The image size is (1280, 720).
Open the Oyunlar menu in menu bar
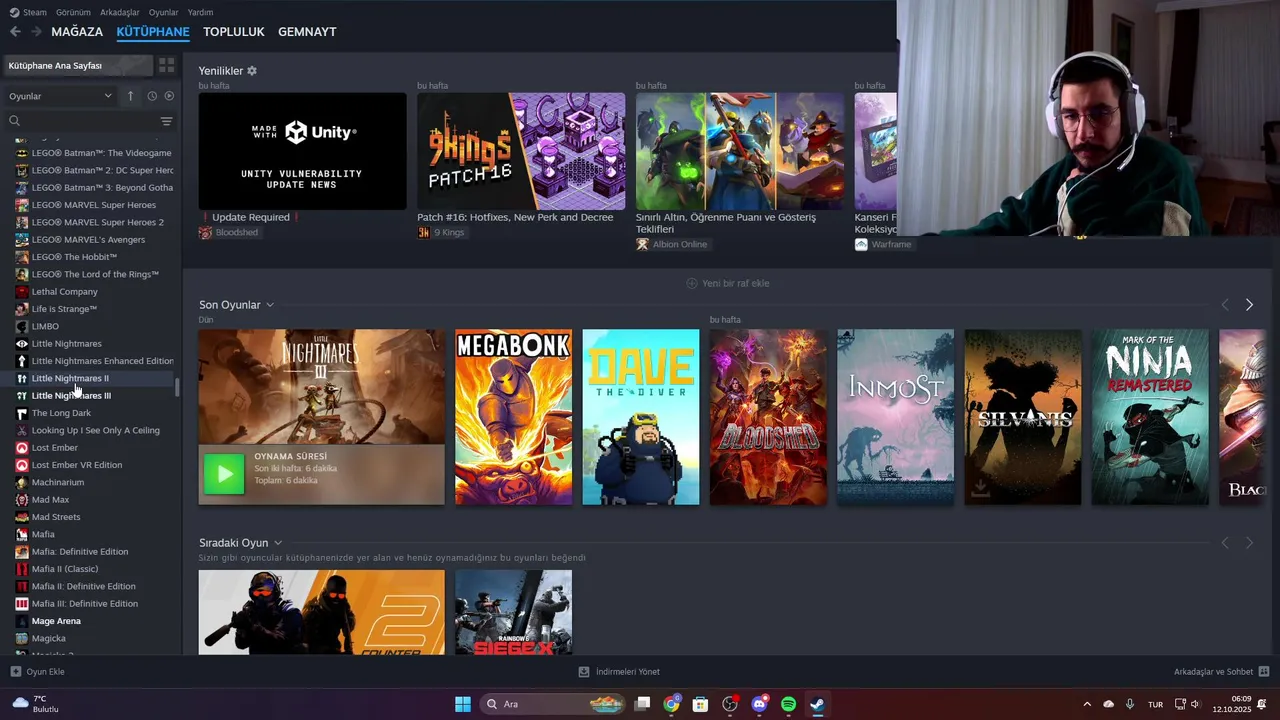pyautogui.click(x=163, y=12)
